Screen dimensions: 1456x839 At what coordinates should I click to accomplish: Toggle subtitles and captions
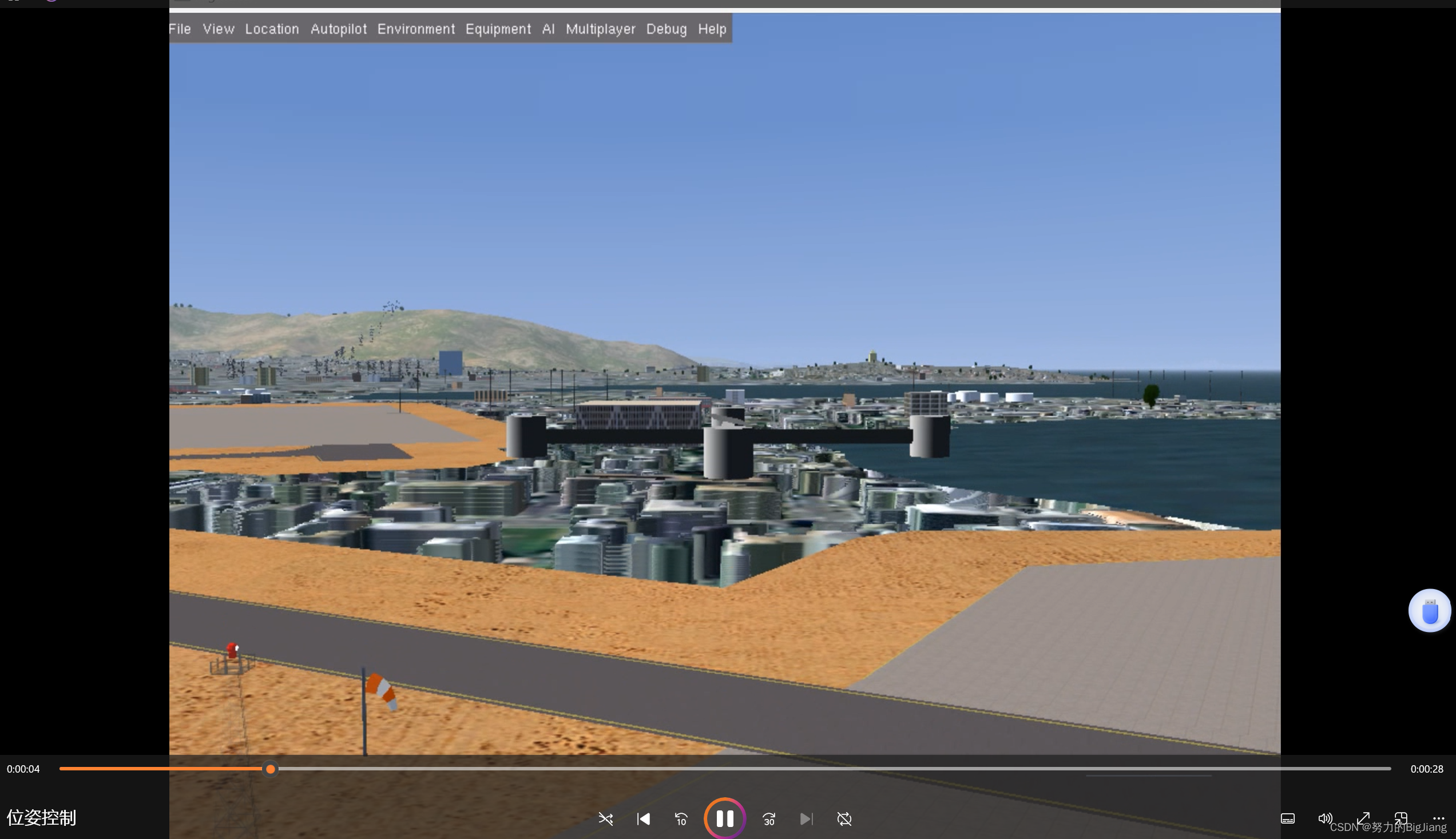[x=1287, y=819]
